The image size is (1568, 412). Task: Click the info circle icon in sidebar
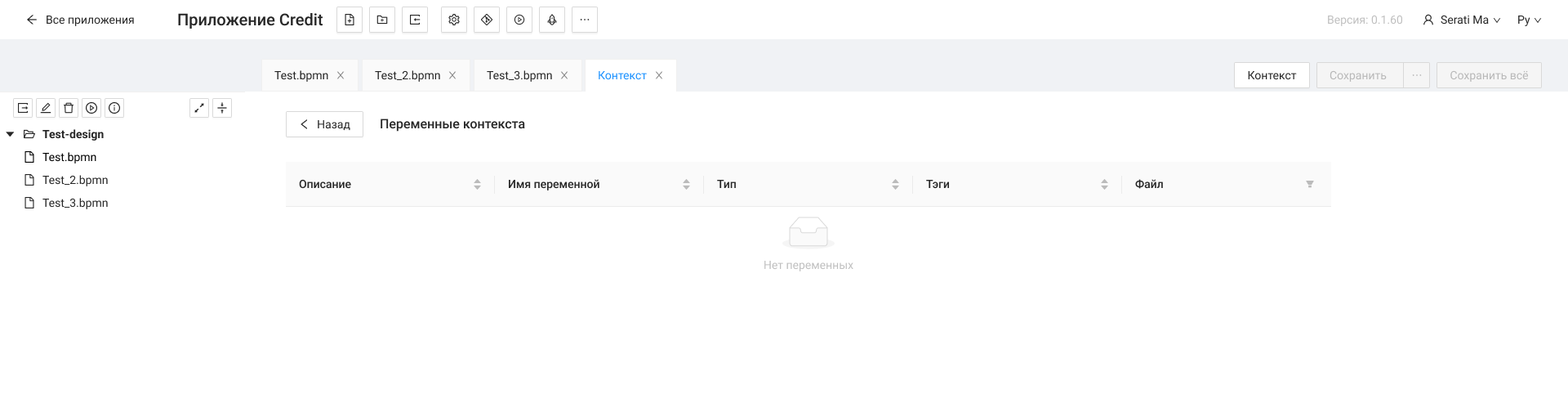114,108
